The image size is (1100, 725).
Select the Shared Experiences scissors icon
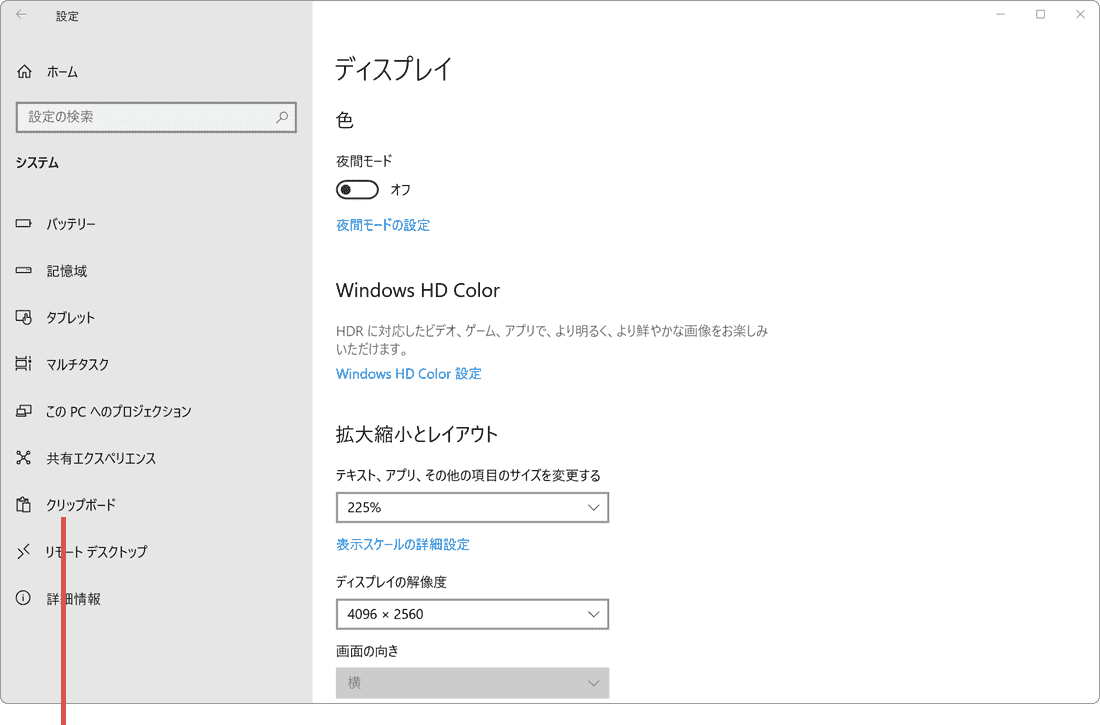click(22, 458)
